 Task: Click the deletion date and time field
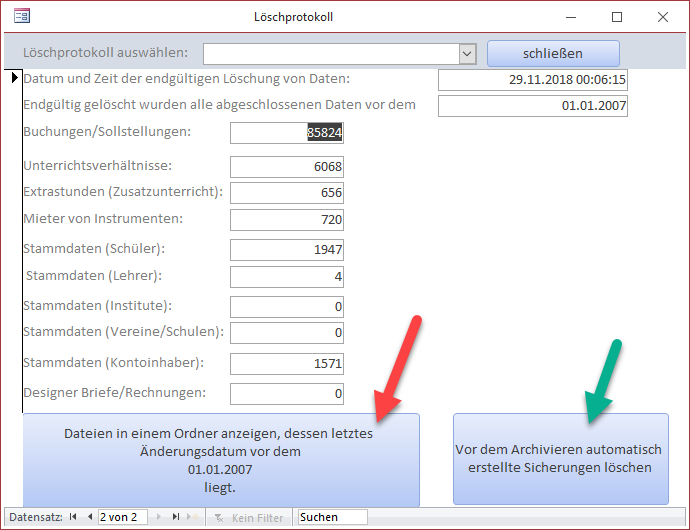coord(532,80)
